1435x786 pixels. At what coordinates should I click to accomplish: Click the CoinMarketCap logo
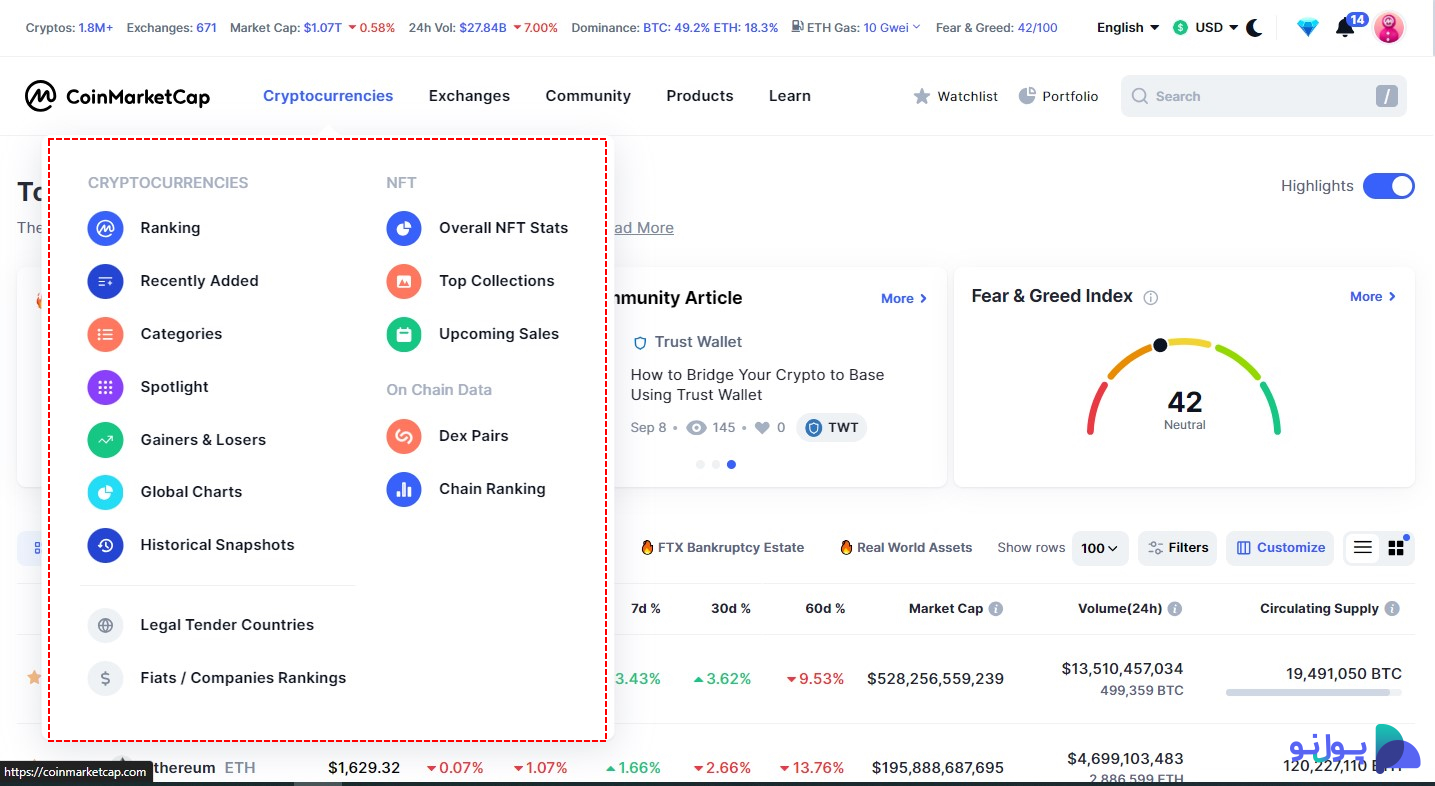coord(118,96)
